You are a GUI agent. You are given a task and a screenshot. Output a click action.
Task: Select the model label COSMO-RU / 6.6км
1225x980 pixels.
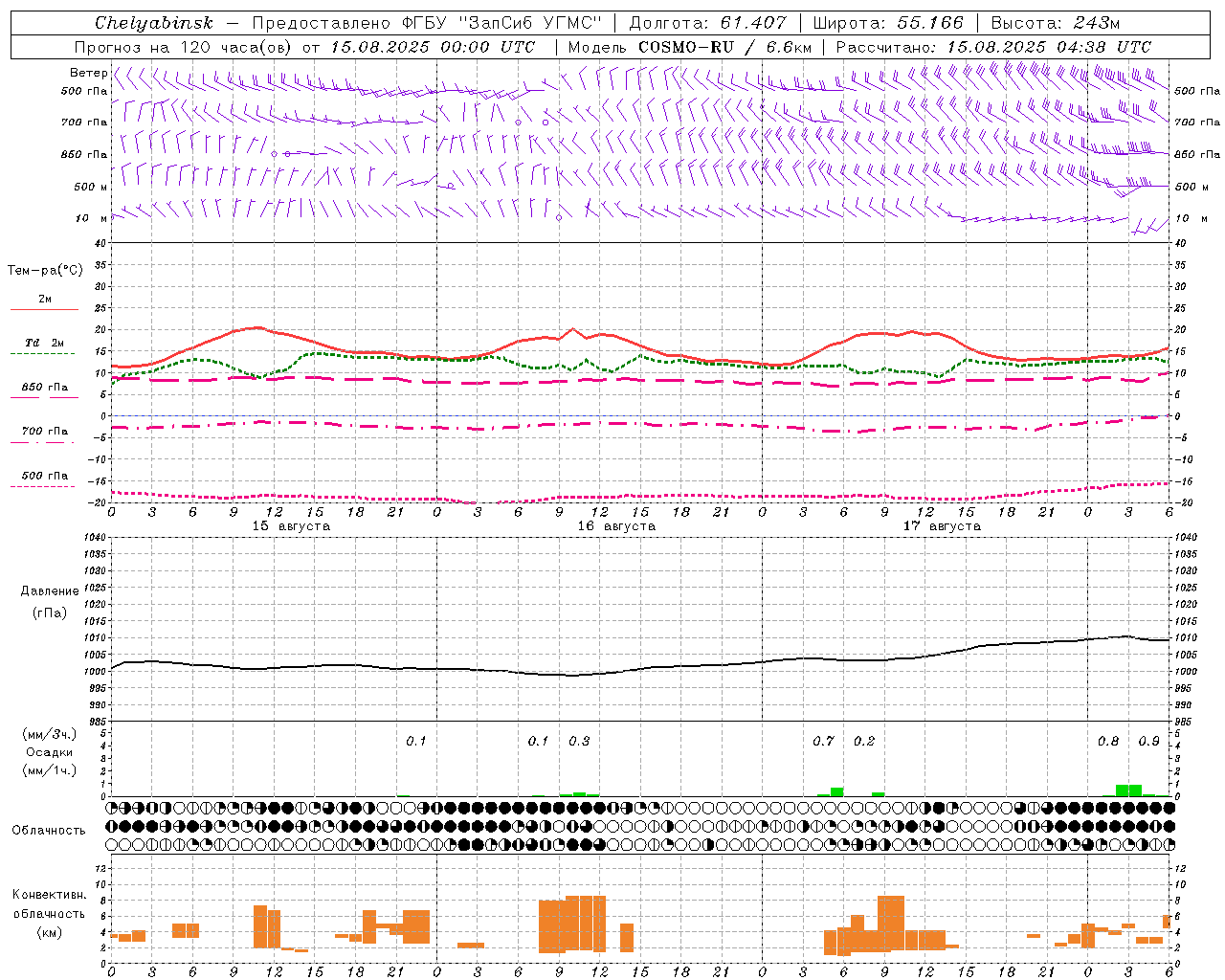(725, 47)
